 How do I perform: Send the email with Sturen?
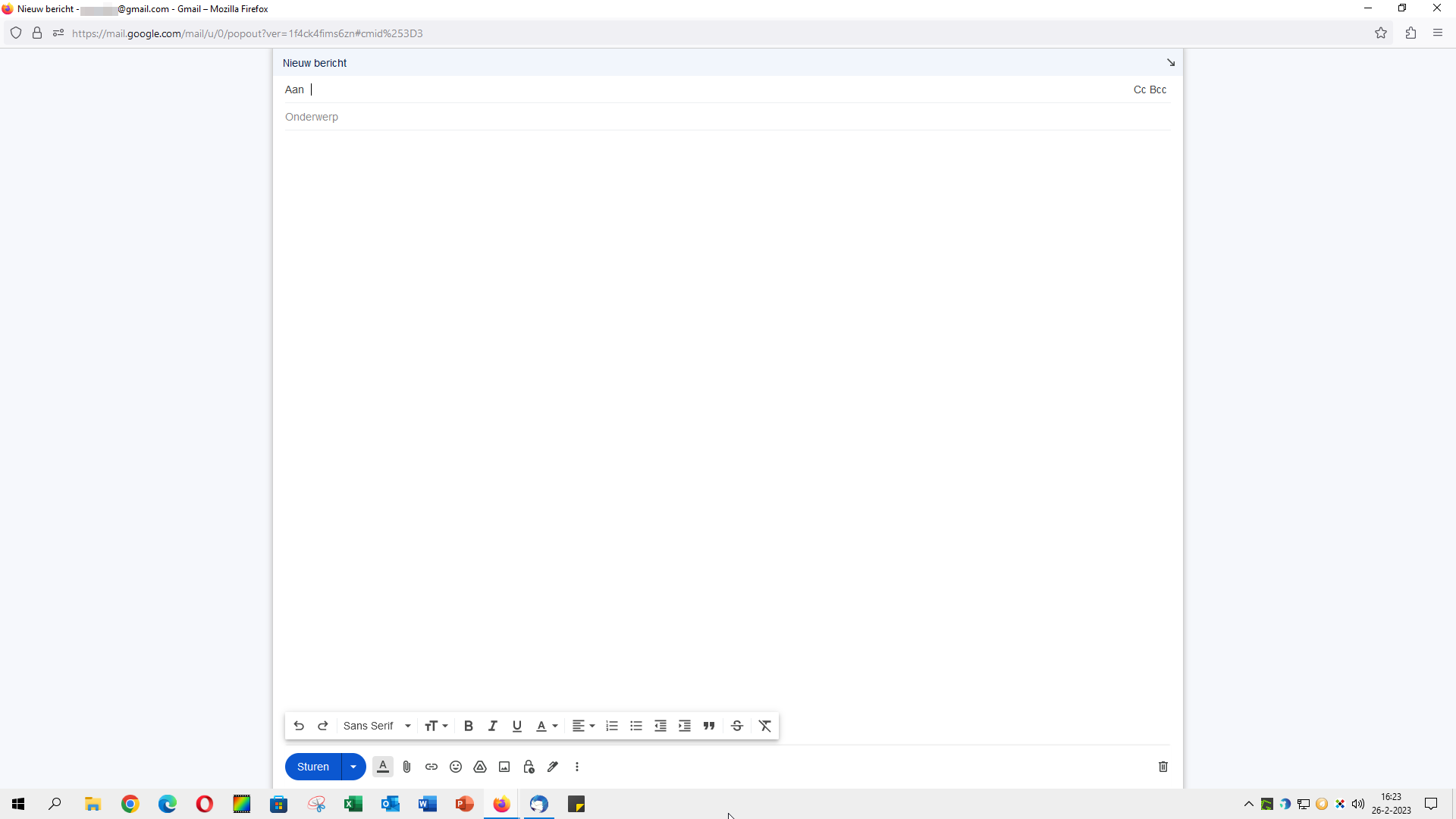pyautogui.click(x=312, y=767)
